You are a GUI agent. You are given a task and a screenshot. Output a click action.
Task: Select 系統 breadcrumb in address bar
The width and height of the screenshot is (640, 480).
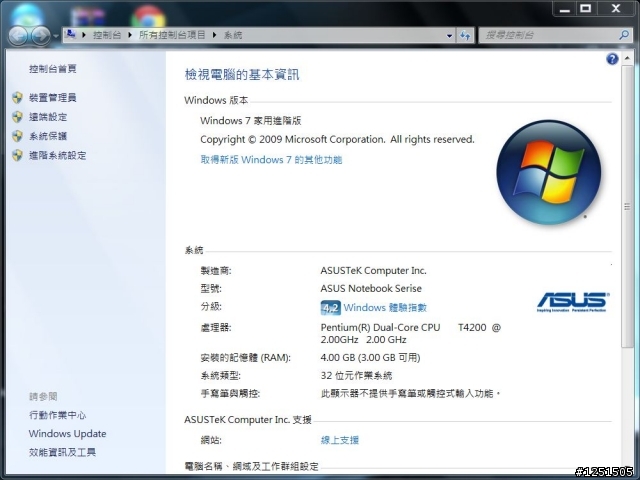(x=233, y=35)
